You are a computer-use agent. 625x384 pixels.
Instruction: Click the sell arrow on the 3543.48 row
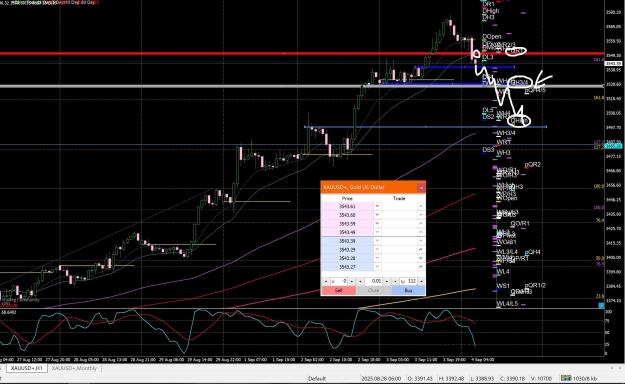[377, 232]
